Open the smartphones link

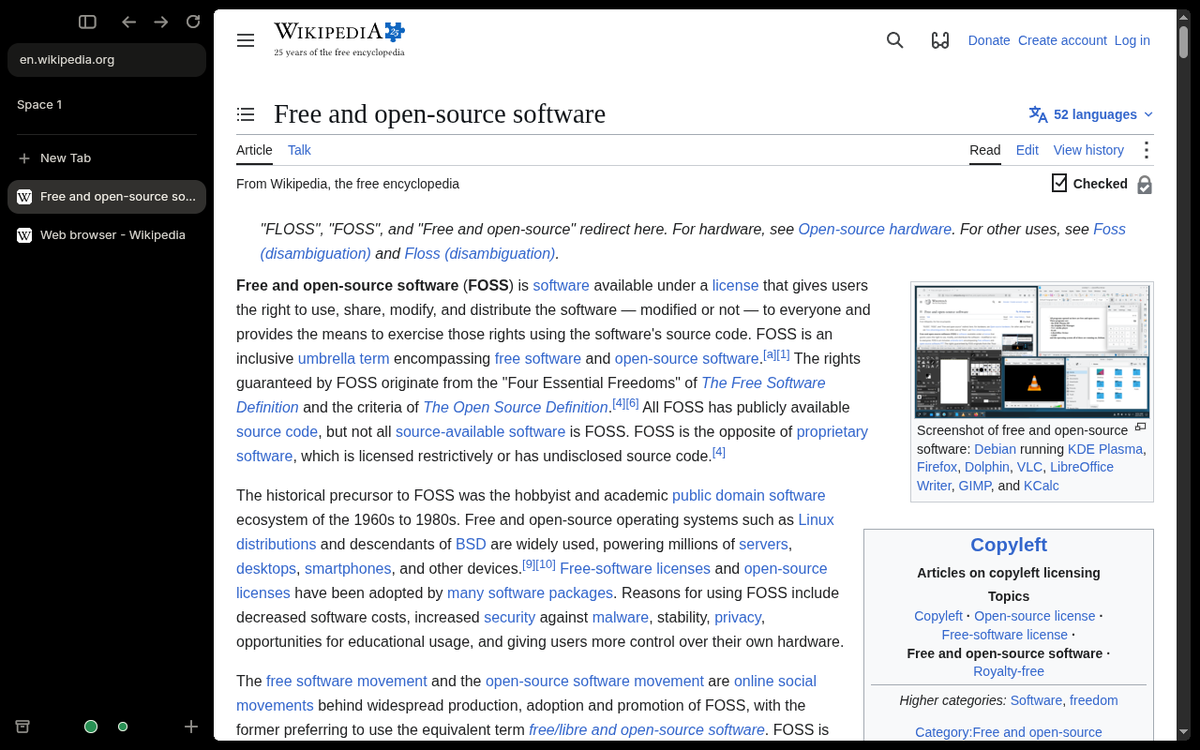(348, 569)
